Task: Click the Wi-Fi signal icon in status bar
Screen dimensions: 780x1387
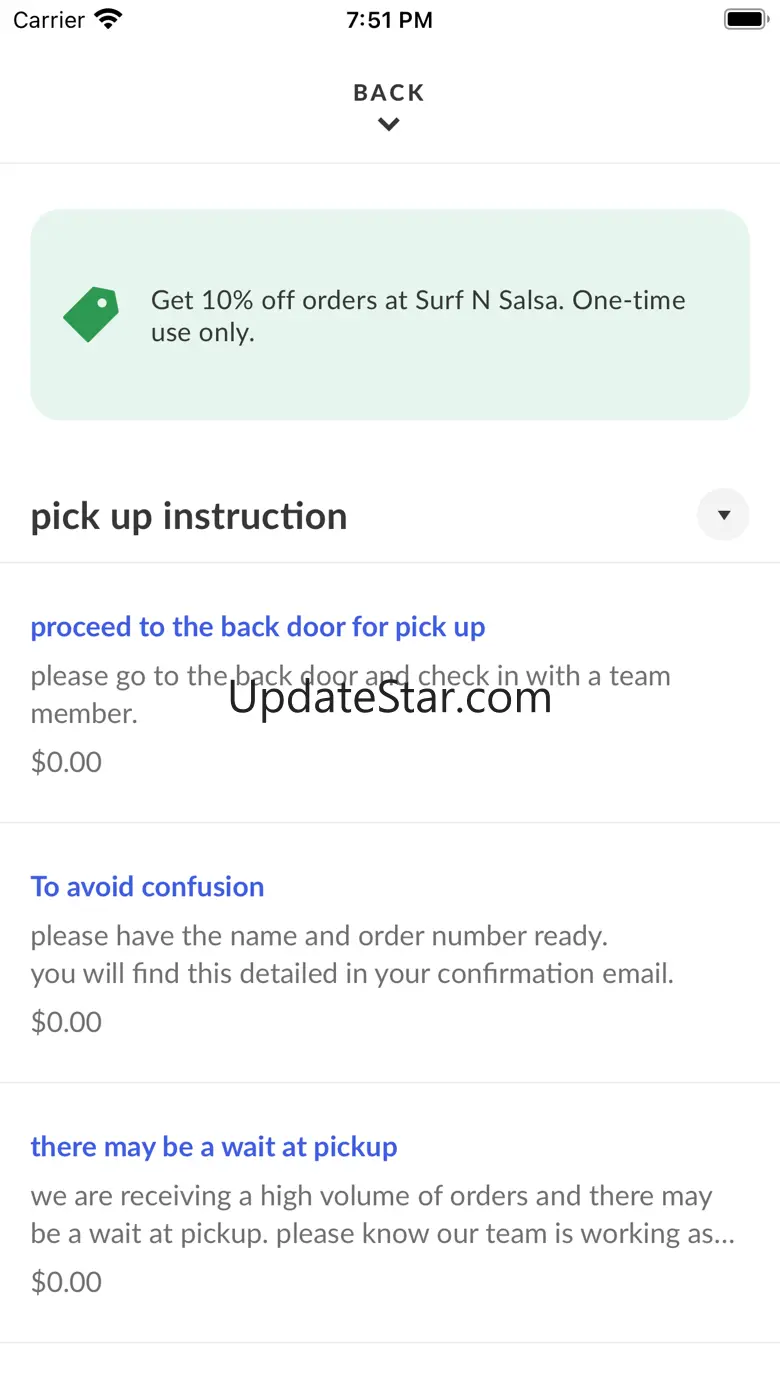Action: 107,19
